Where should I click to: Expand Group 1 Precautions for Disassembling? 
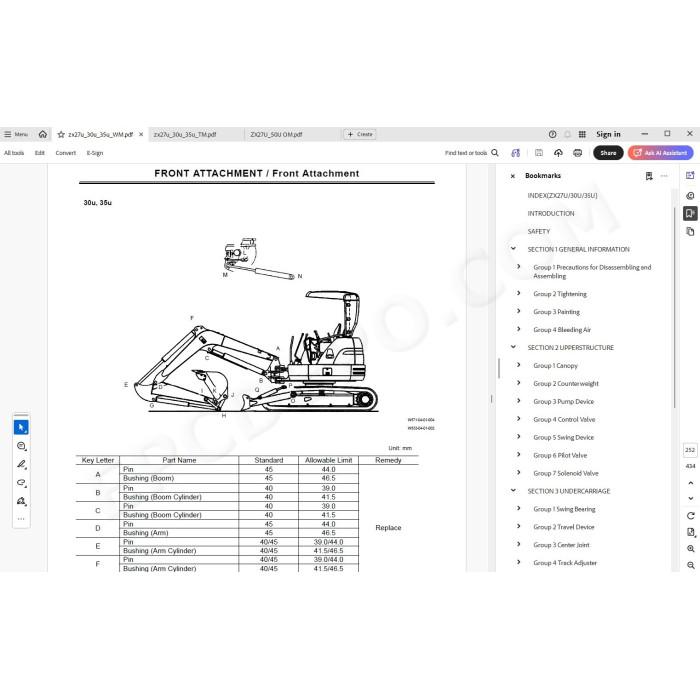click(519, 267)
